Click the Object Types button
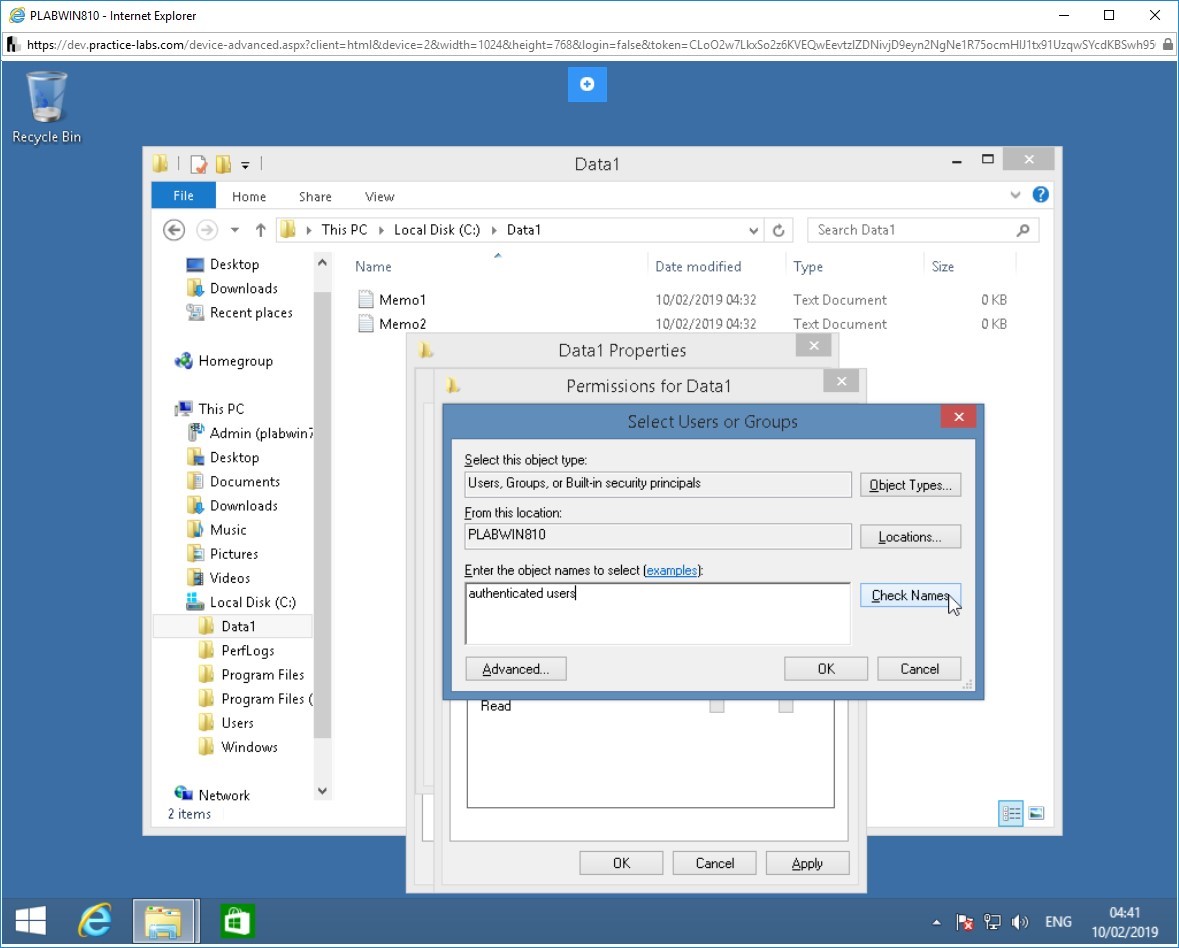Screen dimensions: 1179x948 [911, 485]
